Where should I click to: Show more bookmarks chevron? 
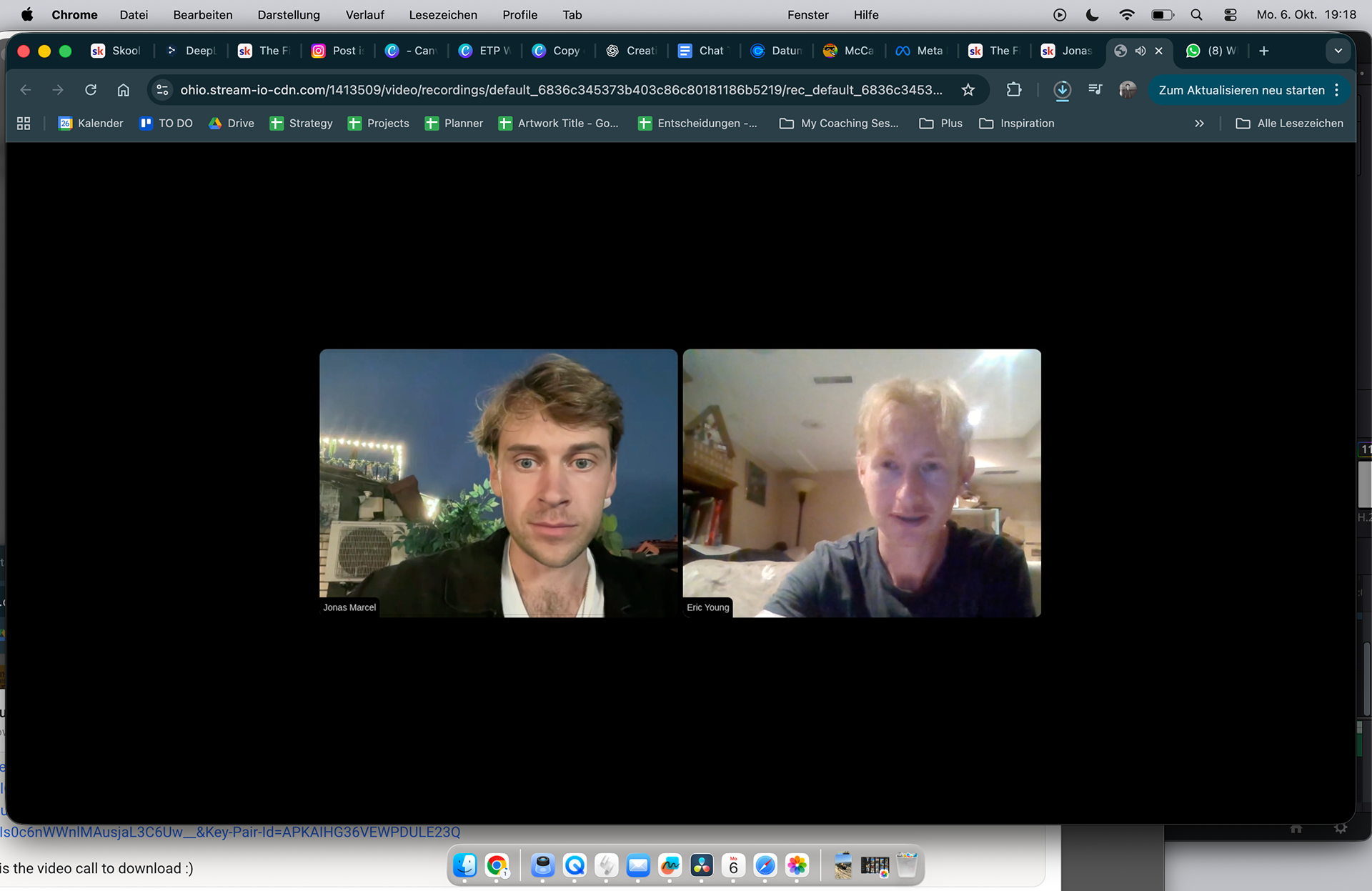pos(1199,124)
